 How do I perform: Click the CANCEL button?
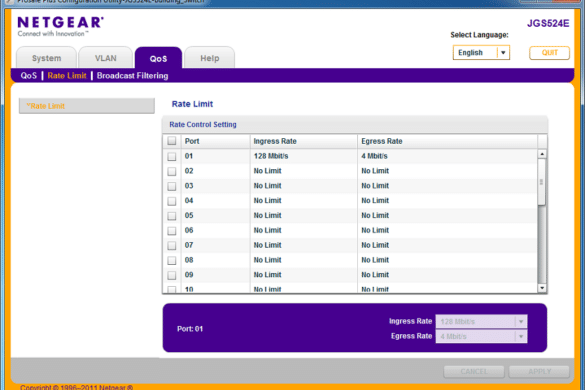(x=474, y=371)
